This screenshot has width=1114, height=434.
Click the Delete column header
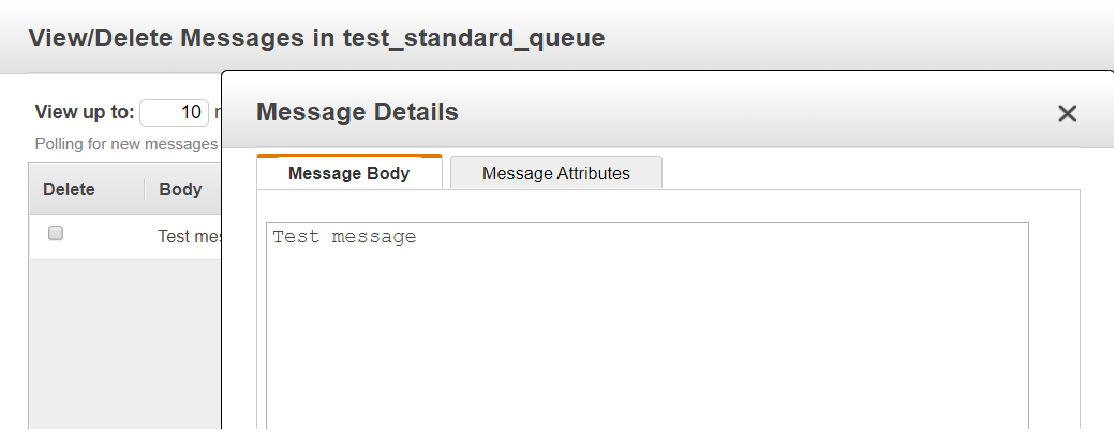[69, 190]
